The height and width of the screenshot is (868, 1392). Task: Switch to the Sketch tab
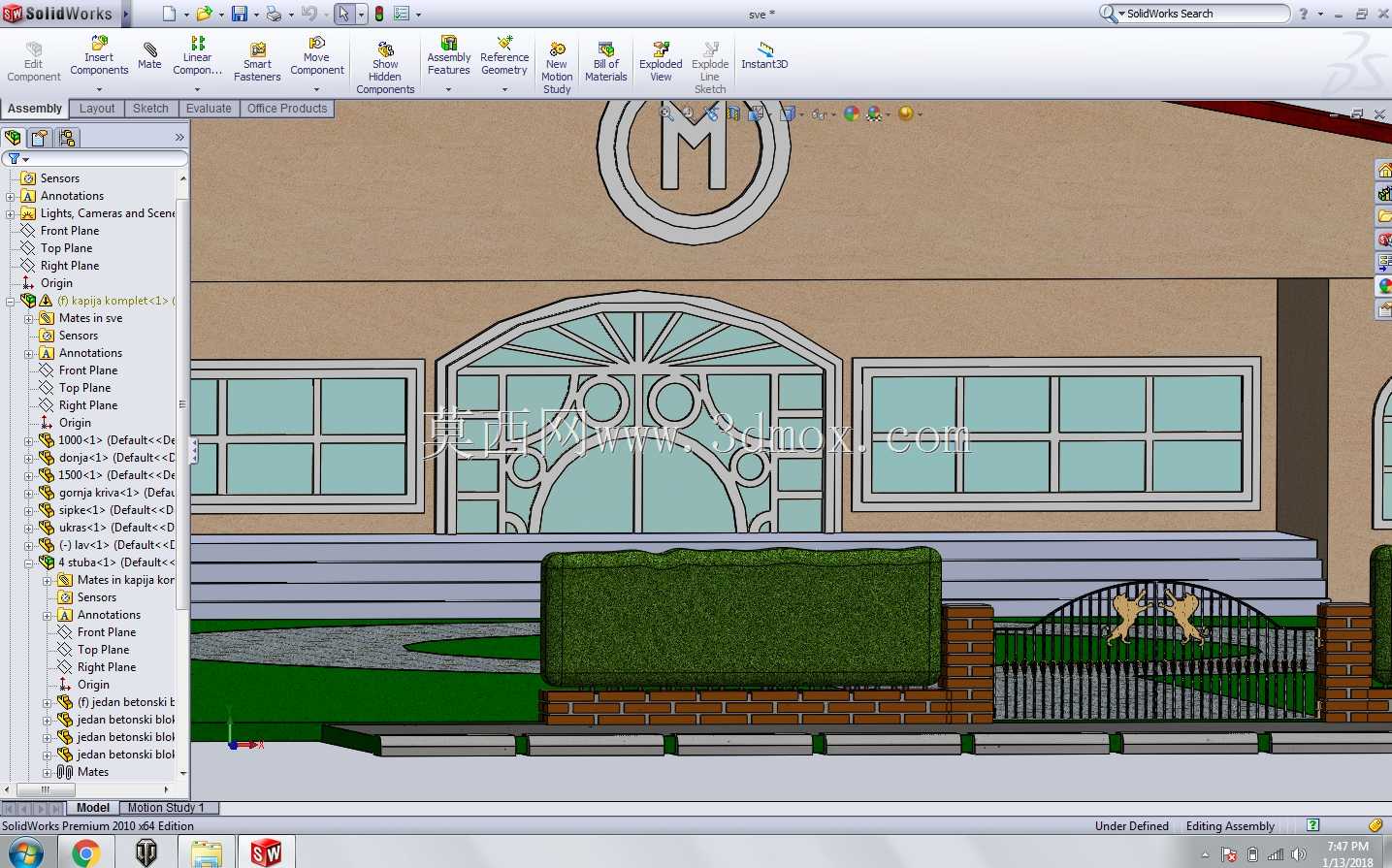pos(150,109)
